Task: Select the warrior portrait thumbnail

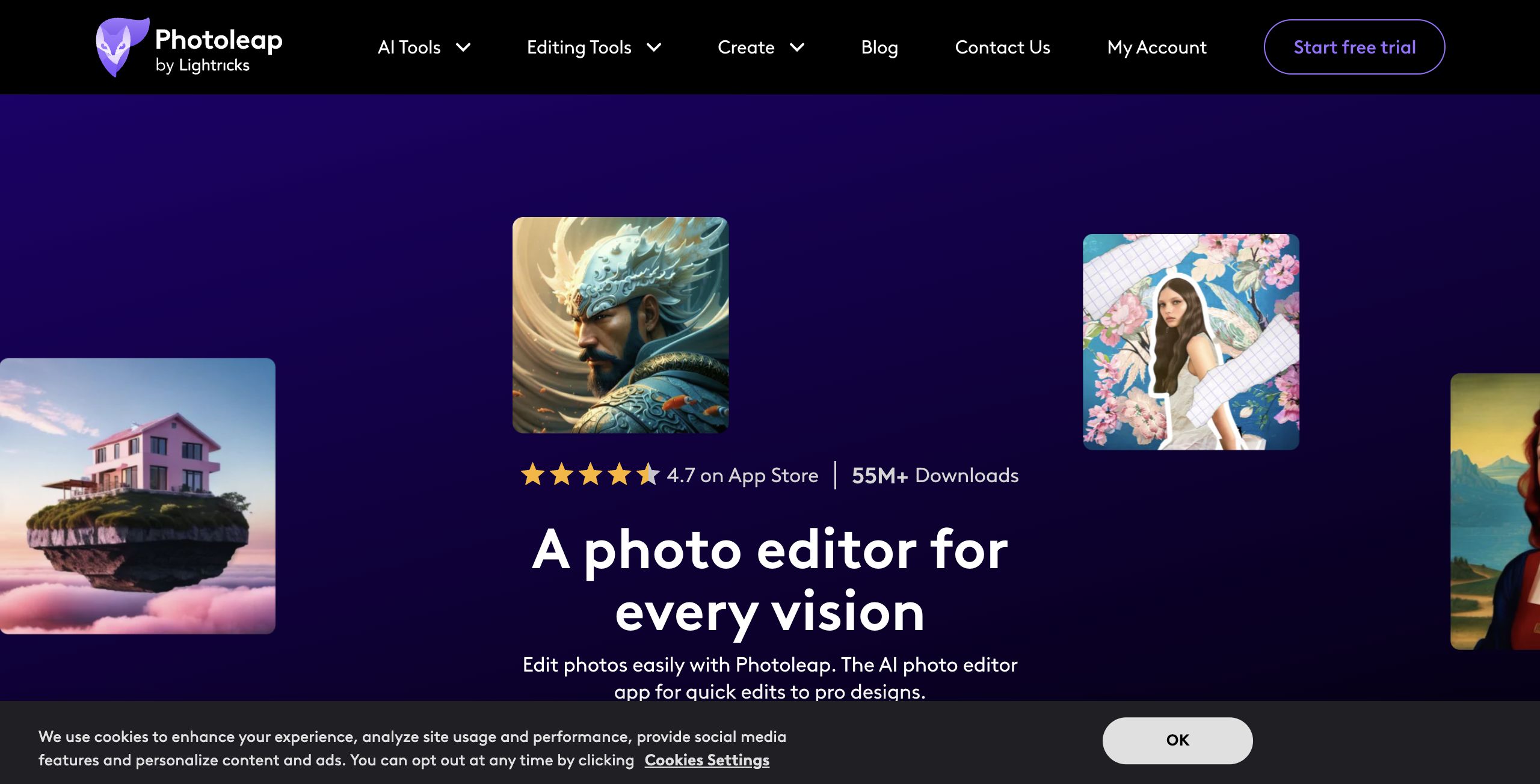Action: [x=620, y=325]
